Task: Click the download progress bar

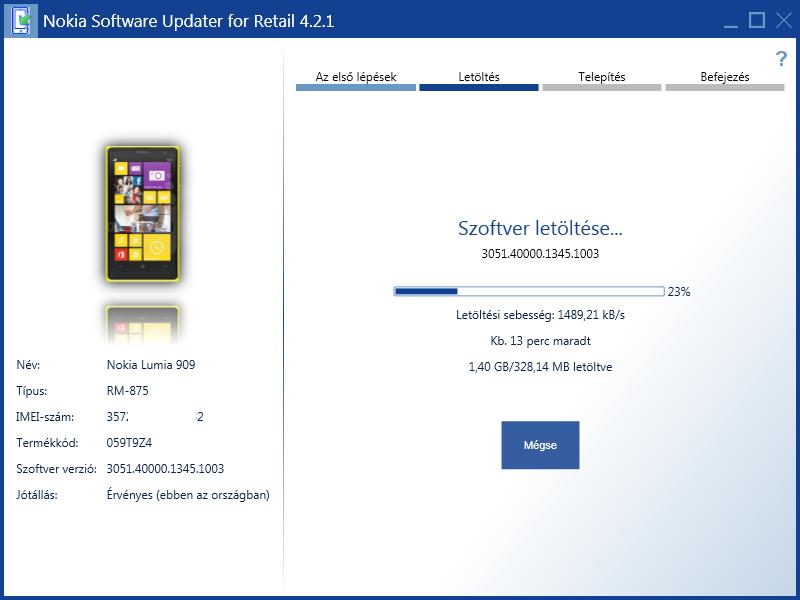Action: (529, 291)
